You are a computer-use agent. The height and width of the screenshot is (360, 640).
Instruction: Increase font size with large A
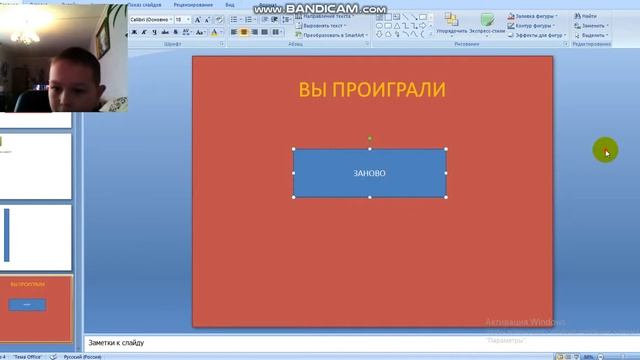(x=198, y=20)
